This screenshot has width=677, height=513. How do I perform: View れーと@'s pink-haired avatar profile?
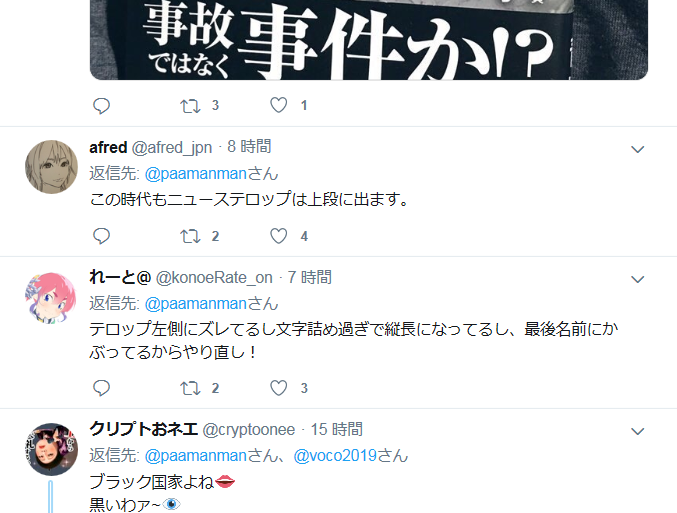click(51, 297)
